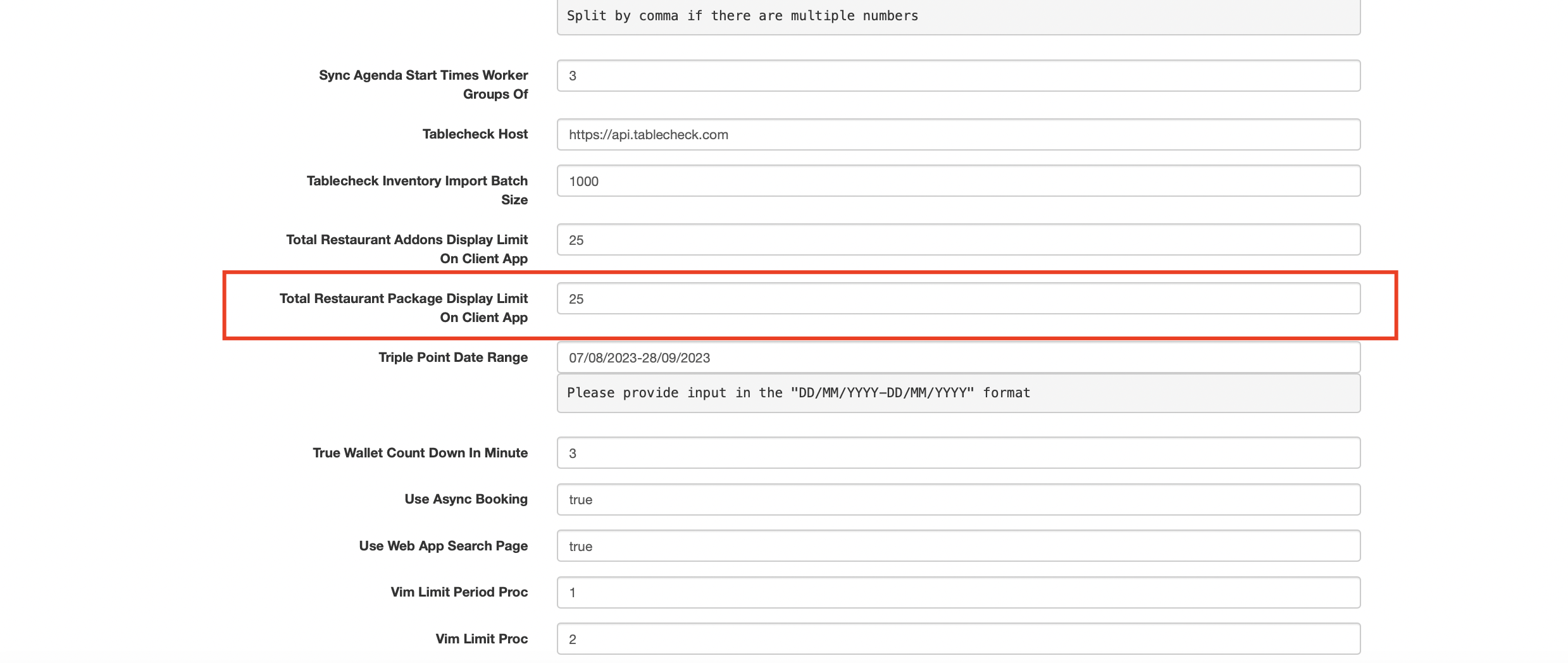Select the Use Async Booking value field
1568x663 pixels.
tap(958, 500)
